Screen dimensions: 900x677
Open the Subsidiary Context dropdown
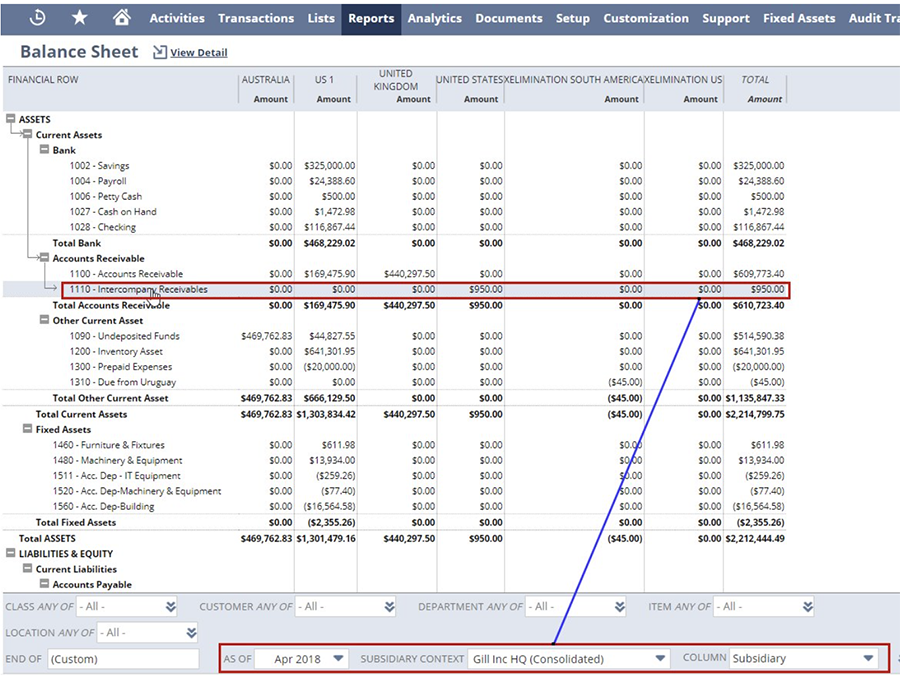pyautogui.click(x=659, y=658)
